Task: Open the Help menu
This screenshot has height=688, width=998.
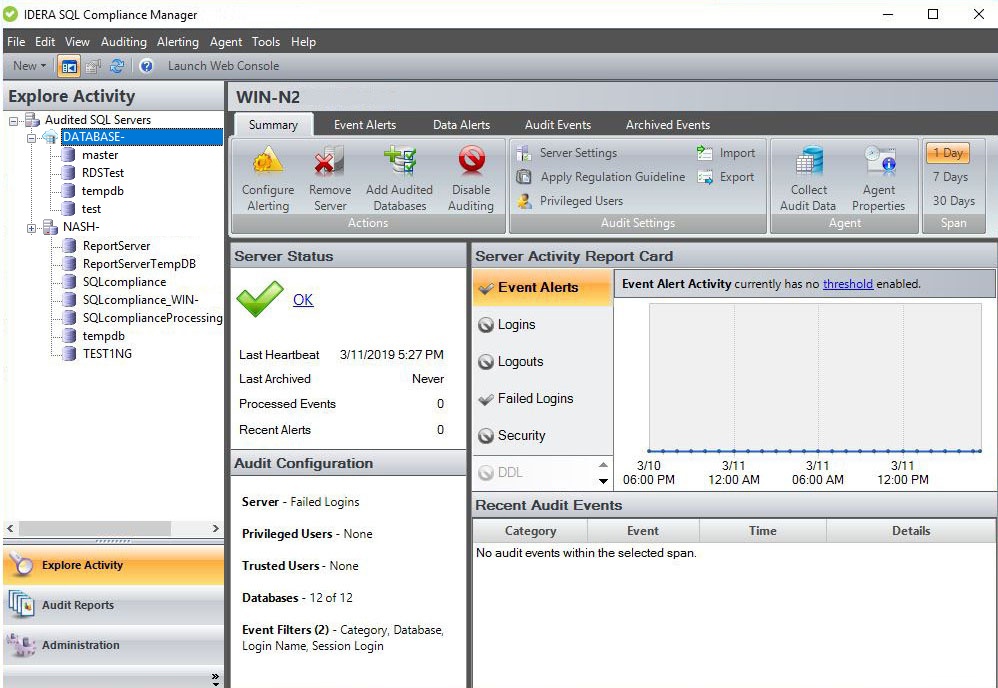Action: tap(303, 41)
